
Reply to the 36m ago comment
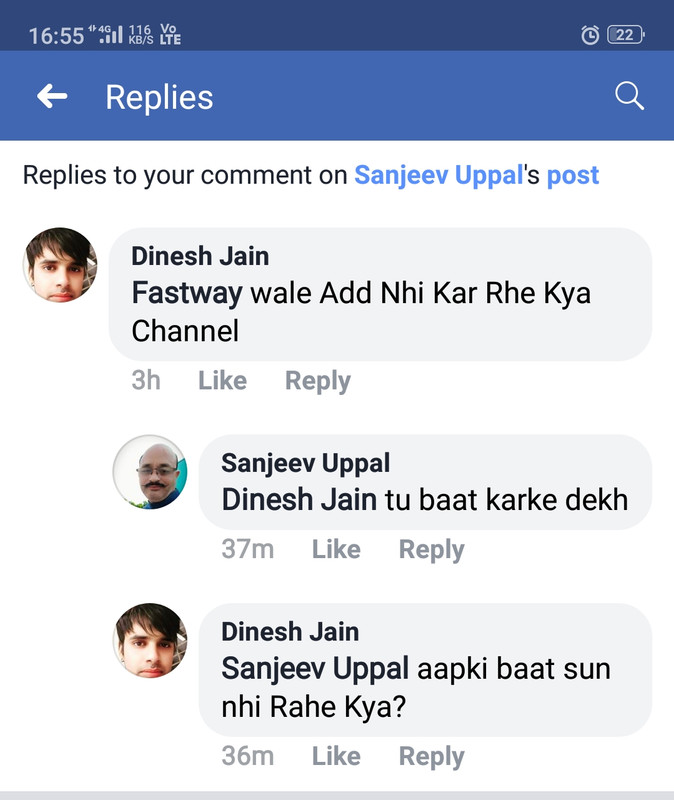[432, 757]
